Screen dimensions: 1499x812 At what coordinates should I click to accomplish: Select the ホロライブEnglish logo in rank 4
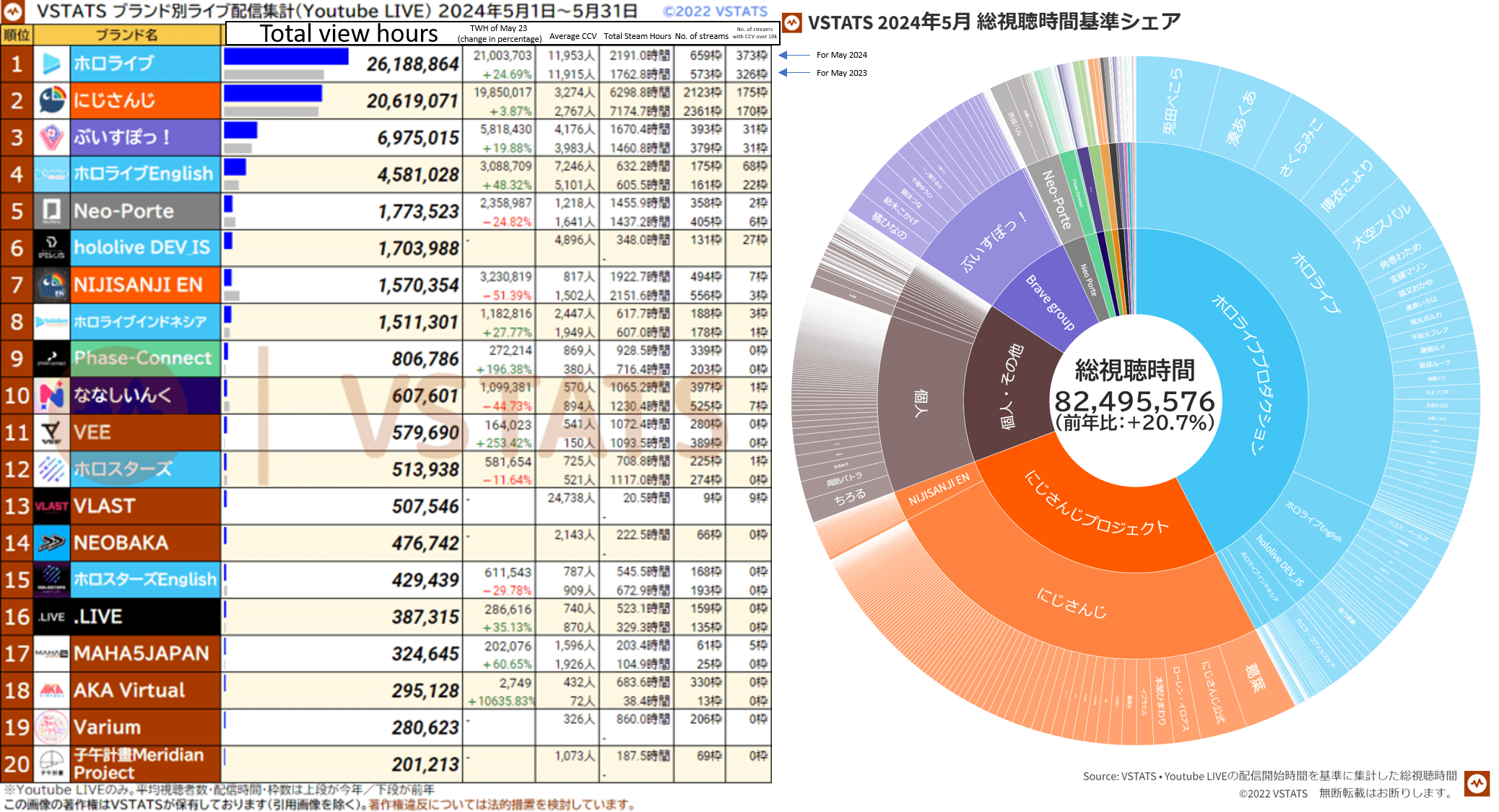[x=51, y=174]
